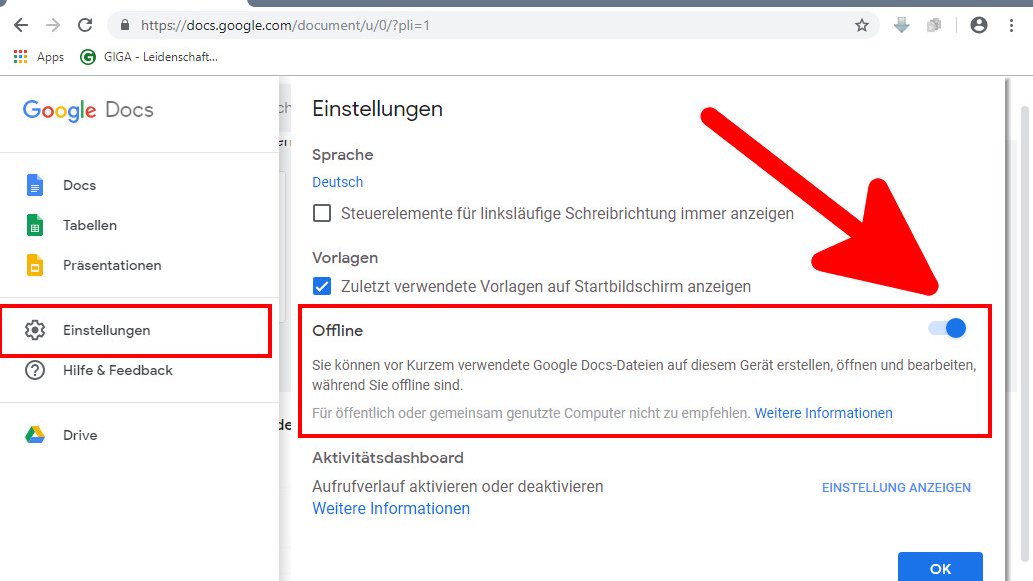
Task: Click the Google Drive triangle icon
Action: click(x=35, y=435)
